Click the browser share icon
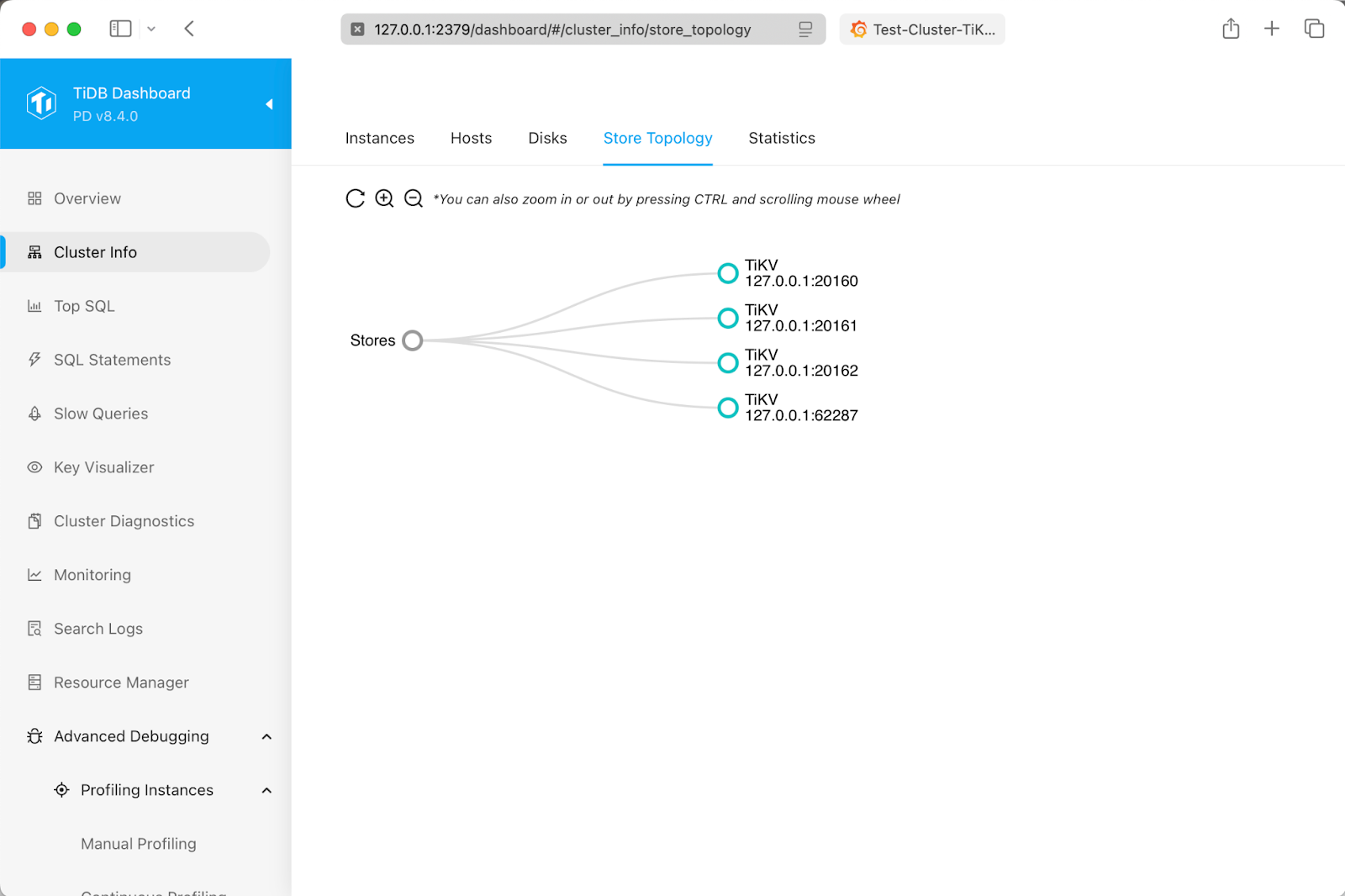 point(1231,29)
